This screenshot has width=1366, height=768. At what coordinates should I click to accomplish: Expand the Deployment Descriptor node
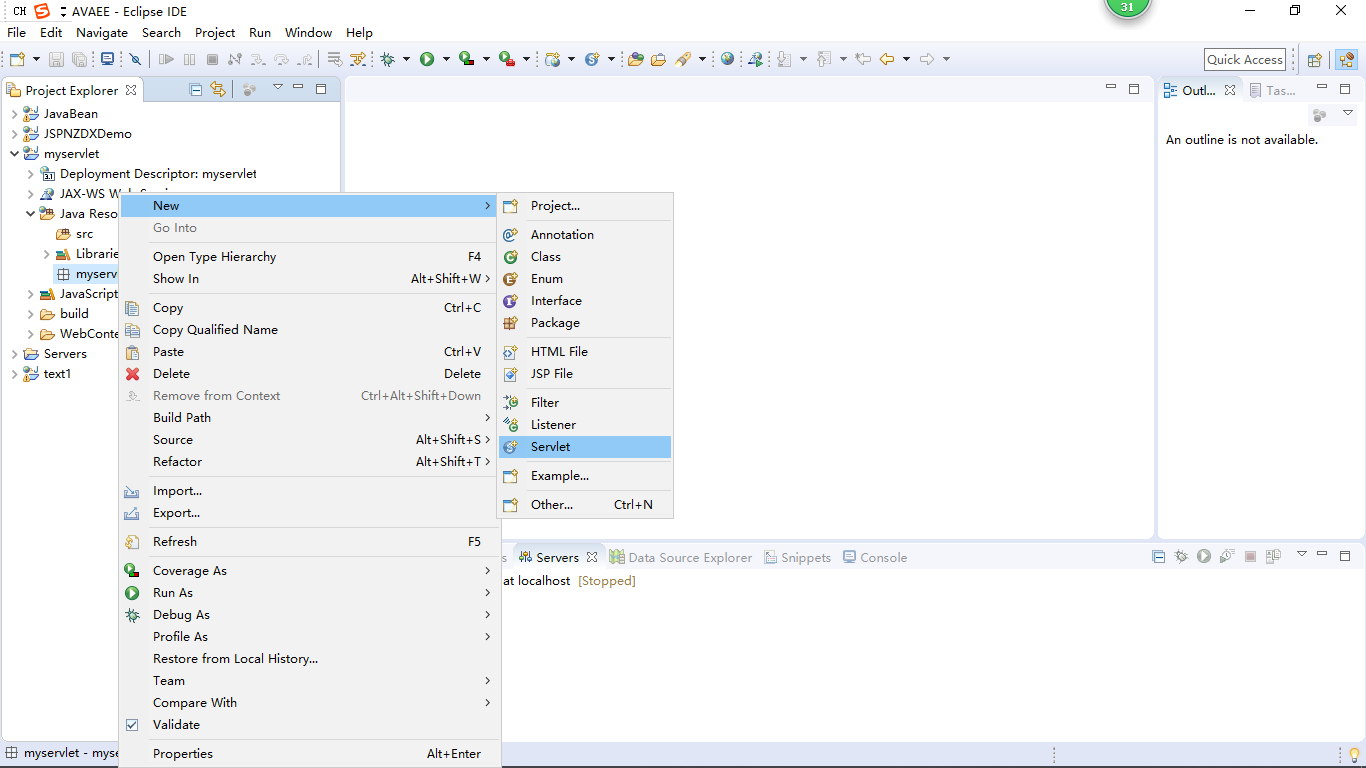point(30,174)
